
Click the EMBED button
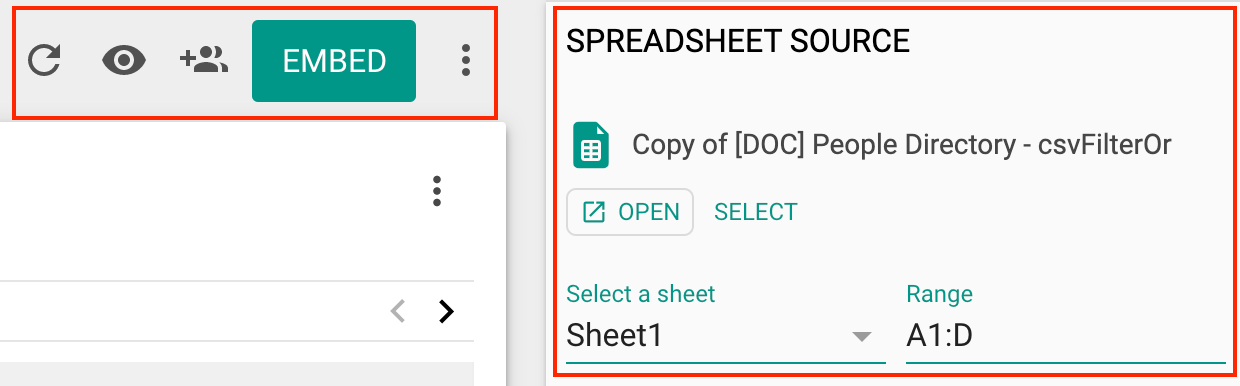[334, 61]
